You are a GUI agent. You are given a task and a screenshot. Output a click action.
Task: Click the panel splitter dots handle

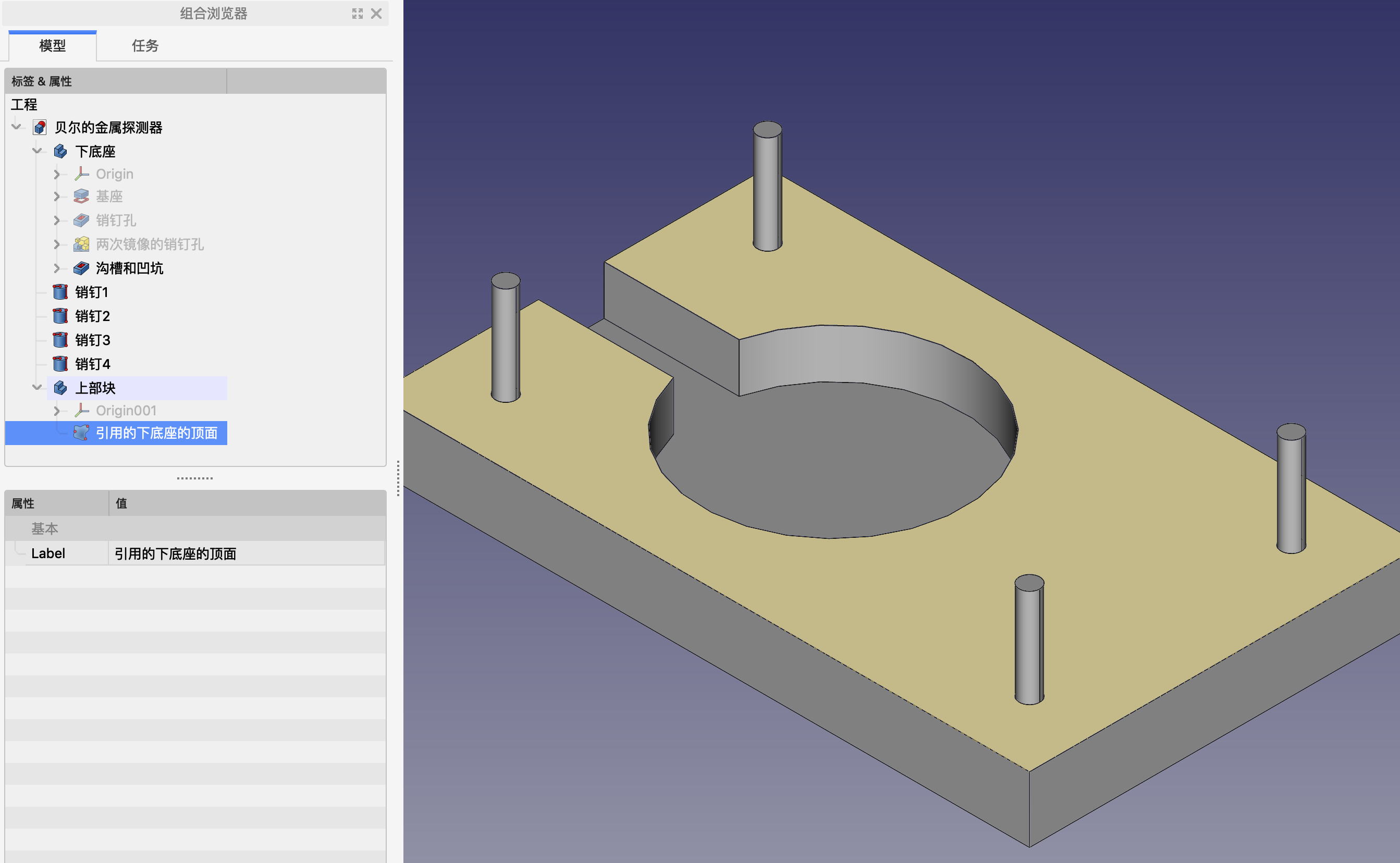[x=194, y=478]
